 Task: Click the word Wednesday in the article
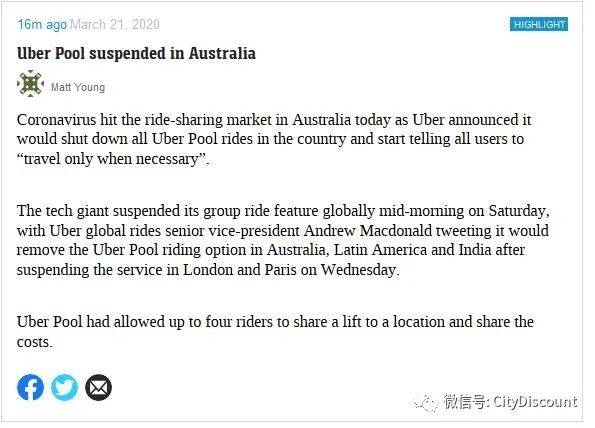point(360,270)
